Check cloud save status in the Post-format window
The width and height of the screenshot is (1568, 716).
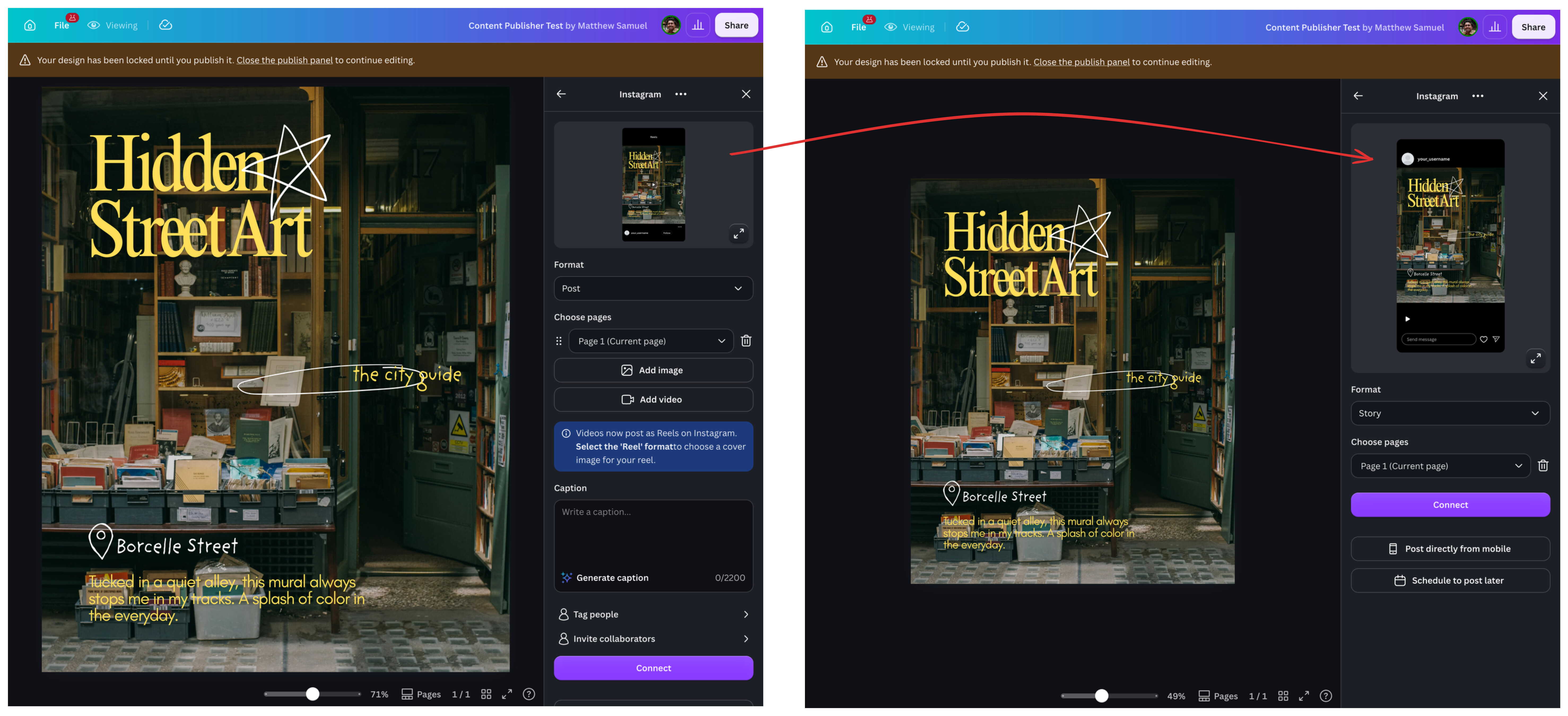click(x=165, y=25)
